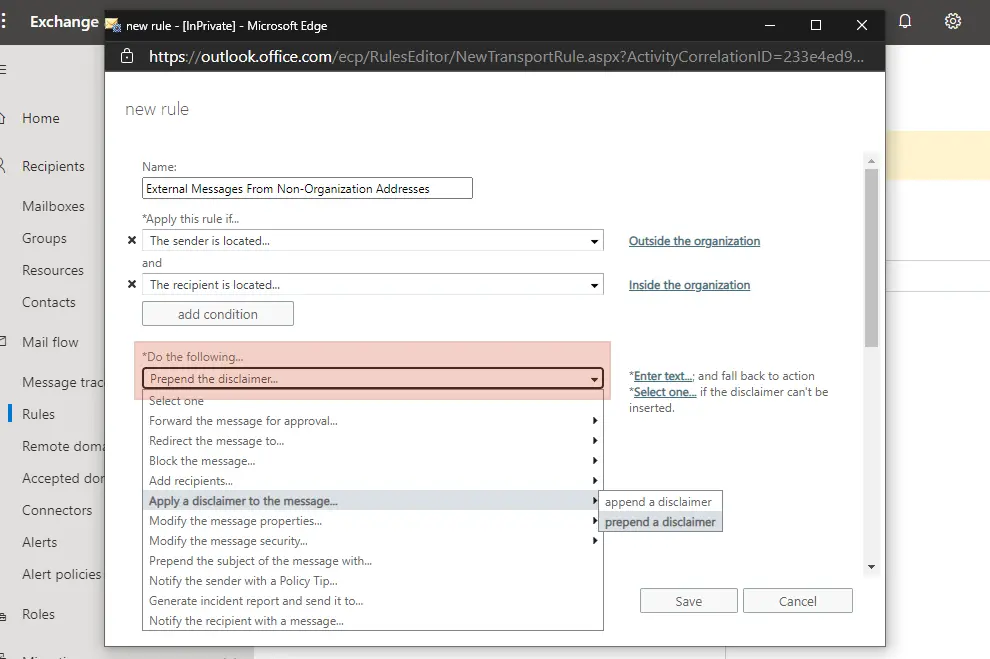Open the settings gear icon
The image size is (990, 659).
[953, 21]
